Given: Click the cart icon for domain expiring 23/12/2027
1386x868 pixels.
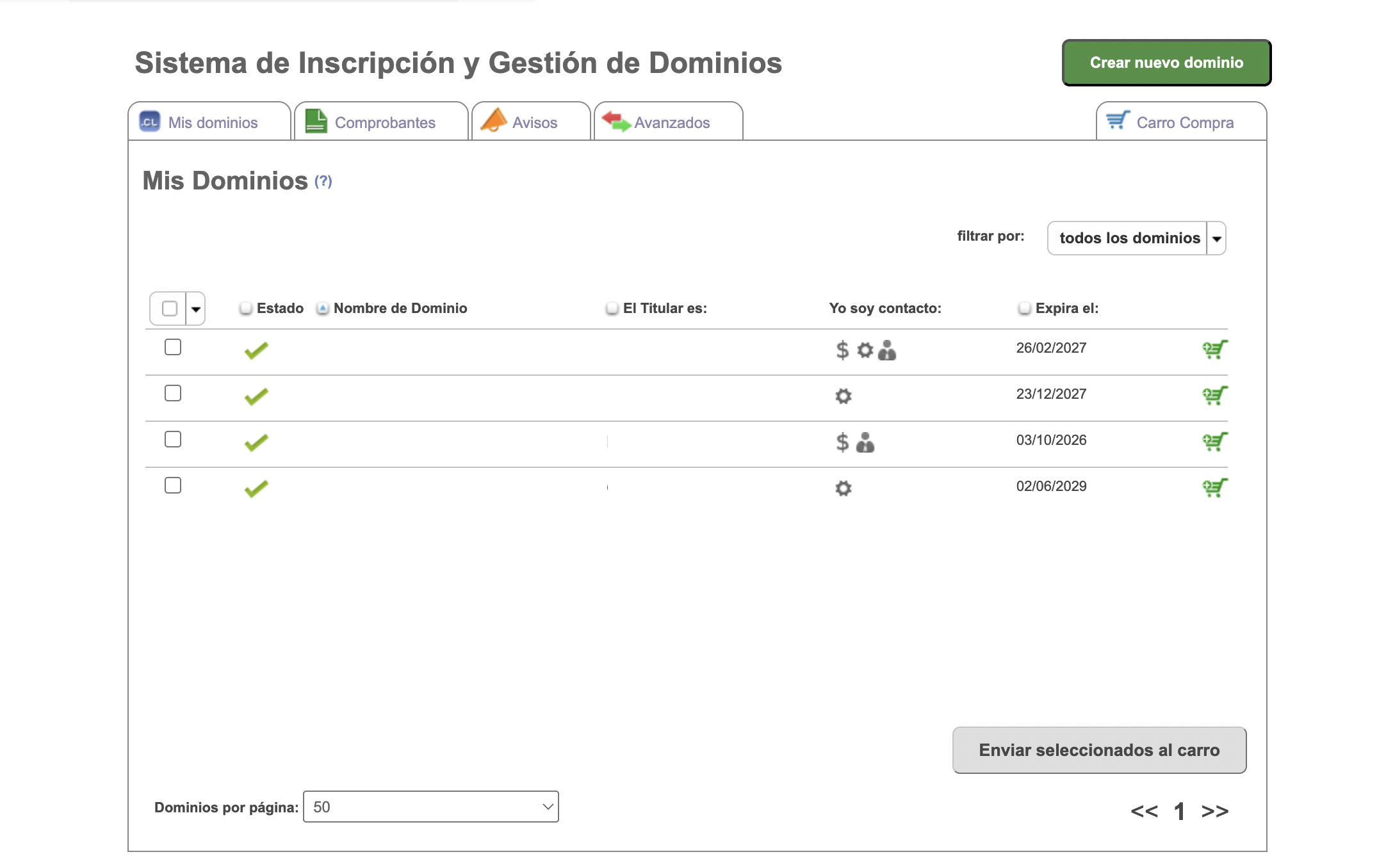Looking at the screenshot, I should [x=1214, y=396].
